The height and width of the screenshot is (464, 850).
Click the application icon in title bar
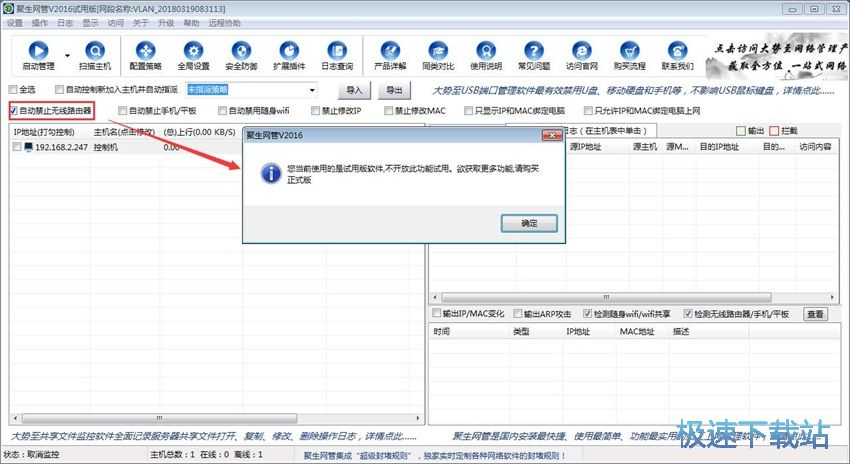pyautogui.click(x=8, y=9)
